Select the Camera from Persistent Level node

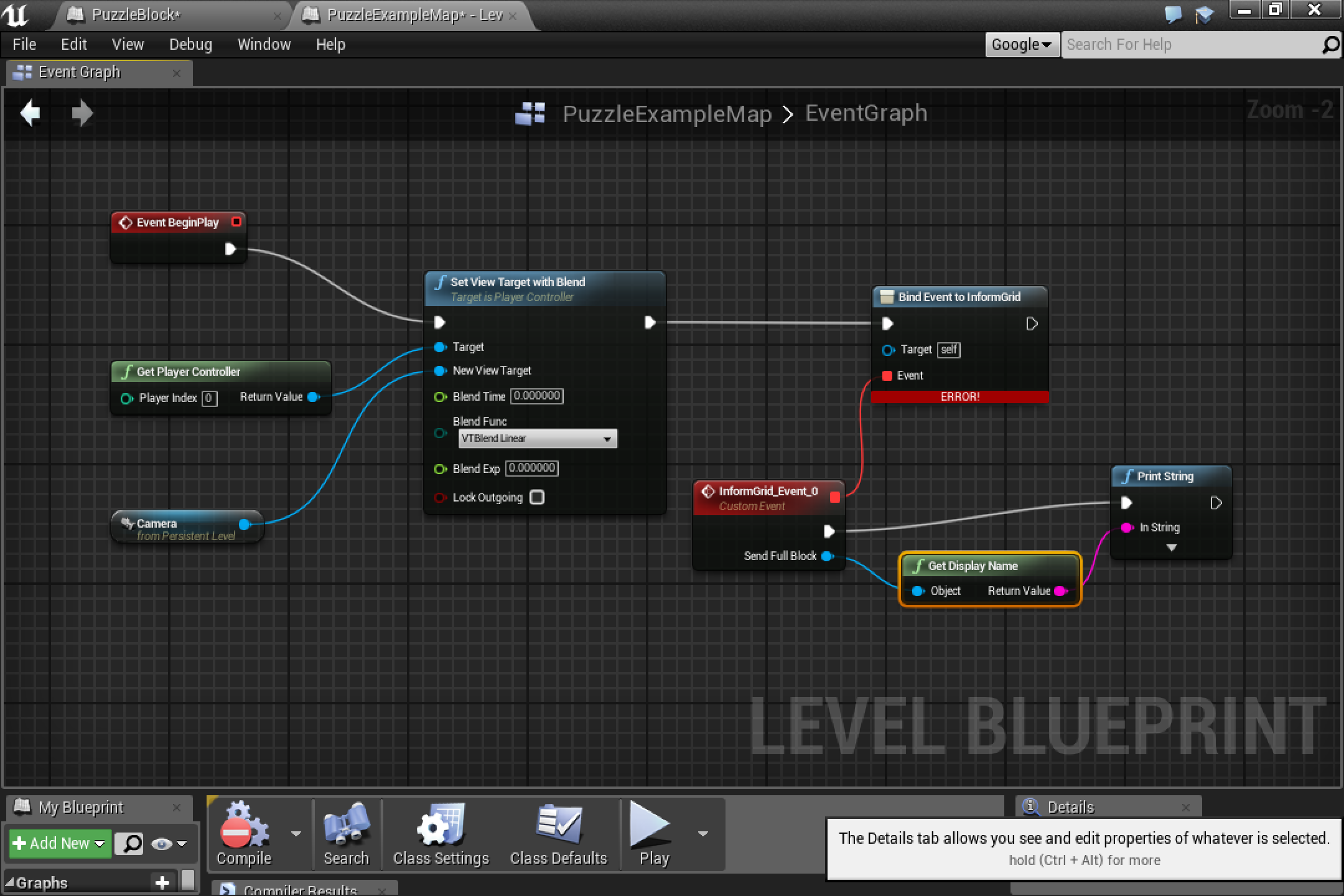tap(187, 528)
